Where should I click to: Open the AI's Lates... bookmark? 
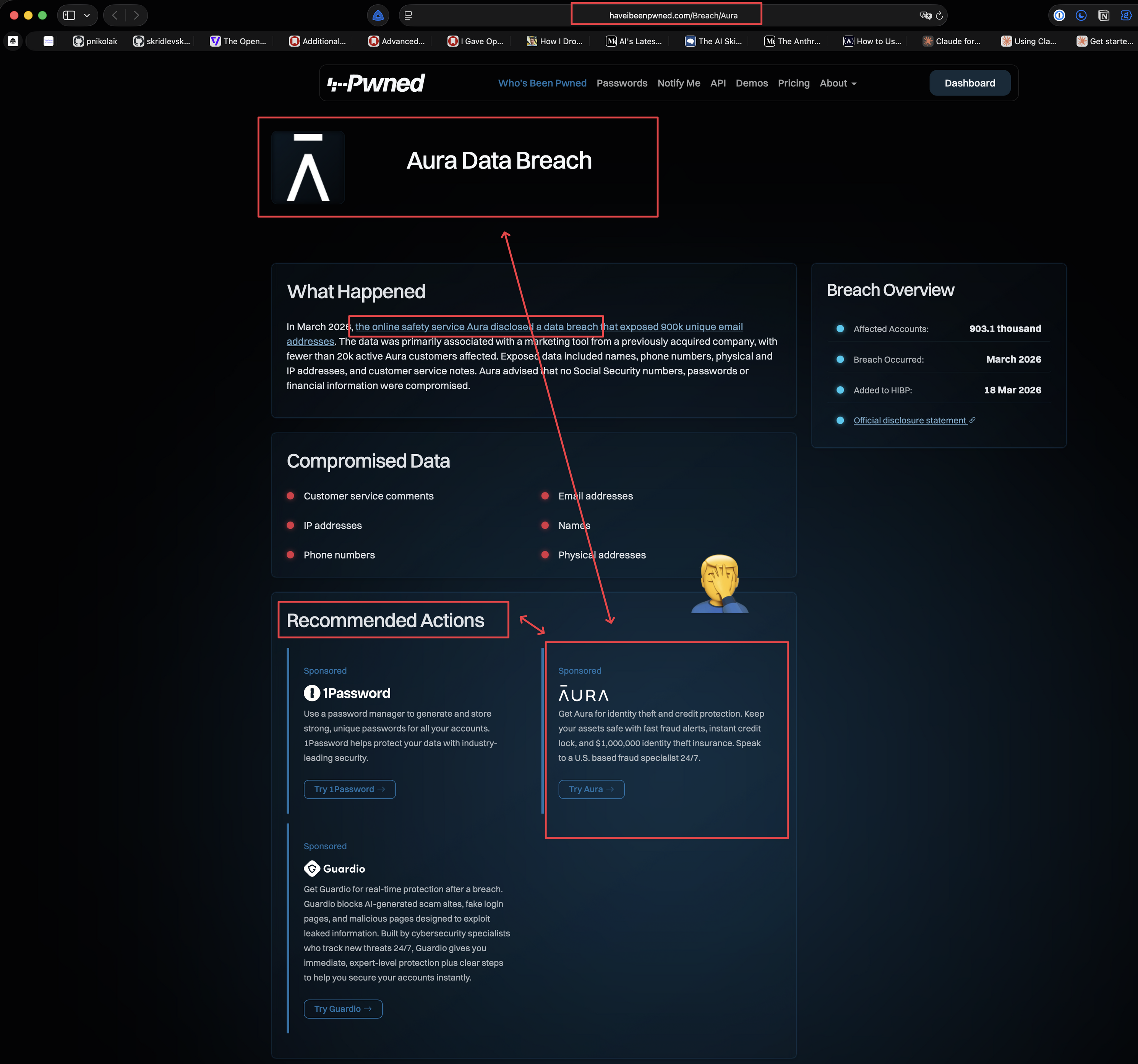click(634, 41)
